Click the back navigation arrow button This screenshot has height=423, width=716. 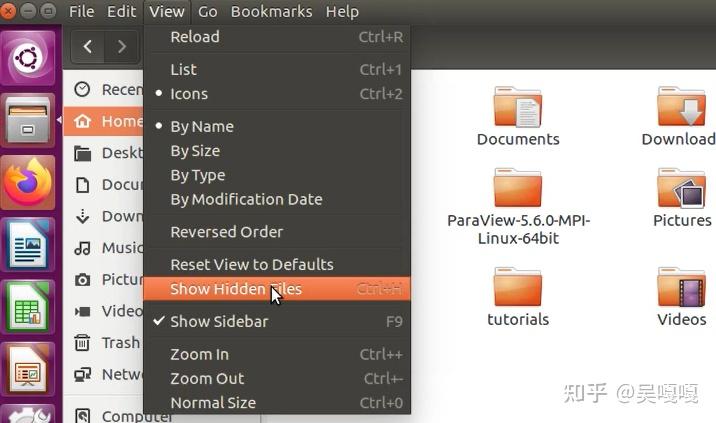89,46
